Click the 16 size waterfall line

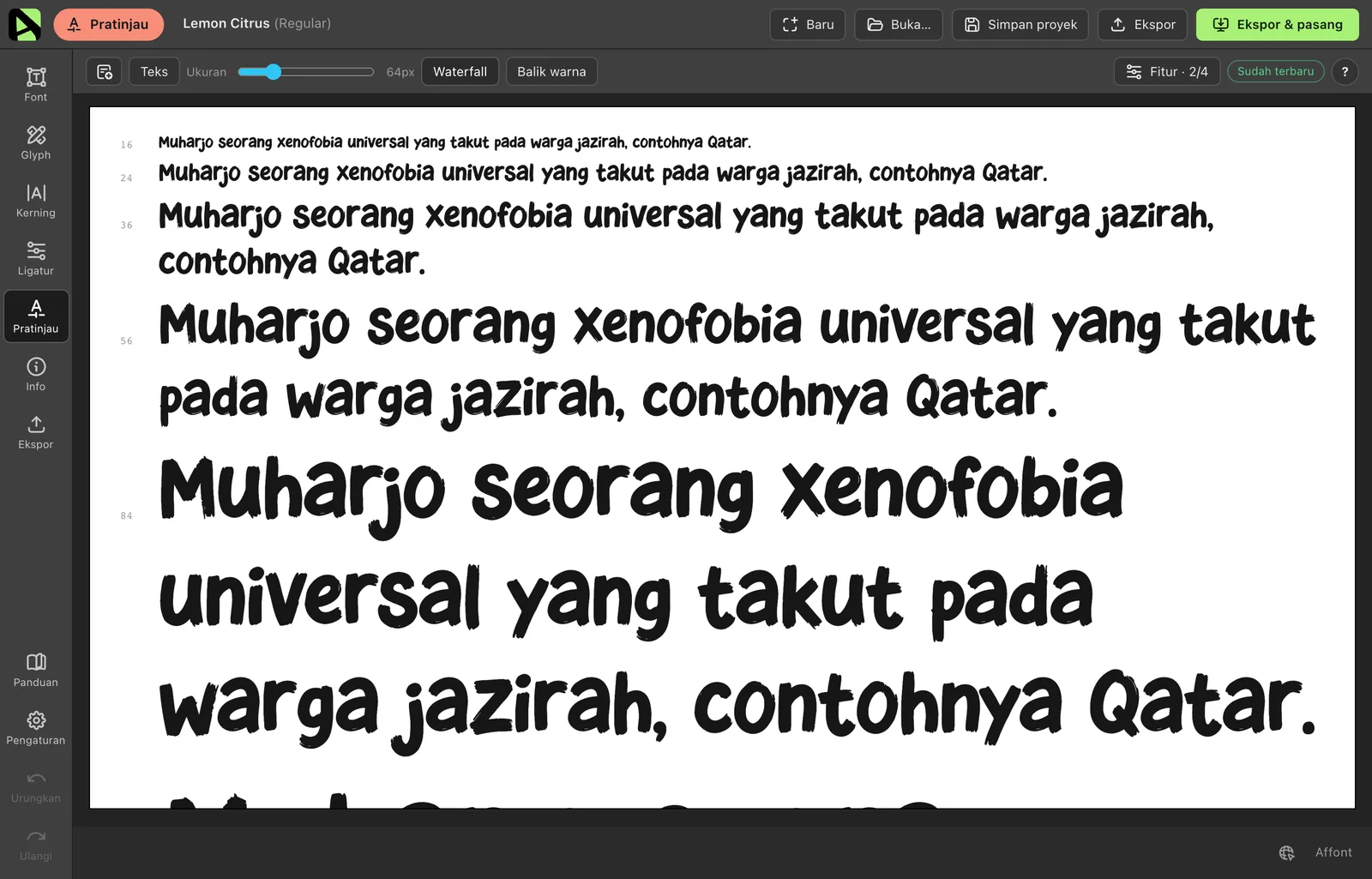click(x=454, y=142)
